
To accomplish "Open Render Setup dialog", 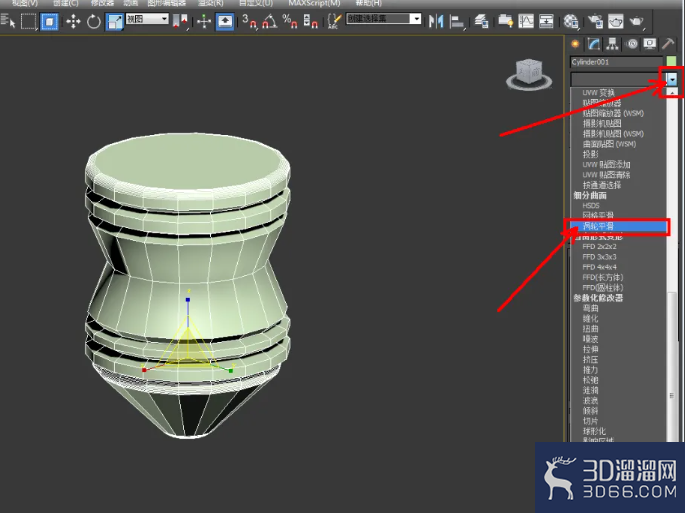I will tap(595, 21).
